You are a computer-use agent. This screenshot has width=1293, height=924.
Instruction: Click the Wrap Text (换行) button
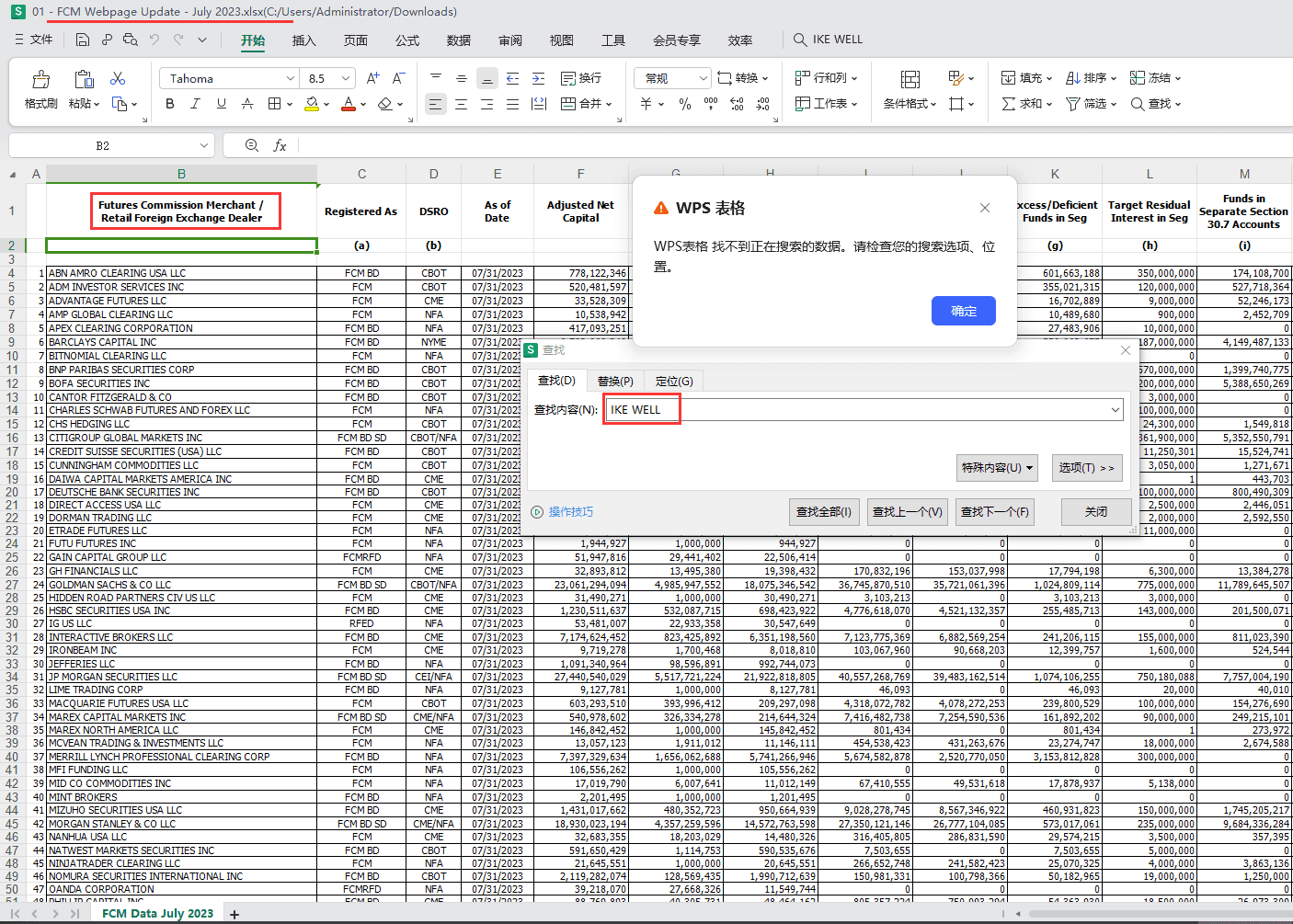pos(580,78)
